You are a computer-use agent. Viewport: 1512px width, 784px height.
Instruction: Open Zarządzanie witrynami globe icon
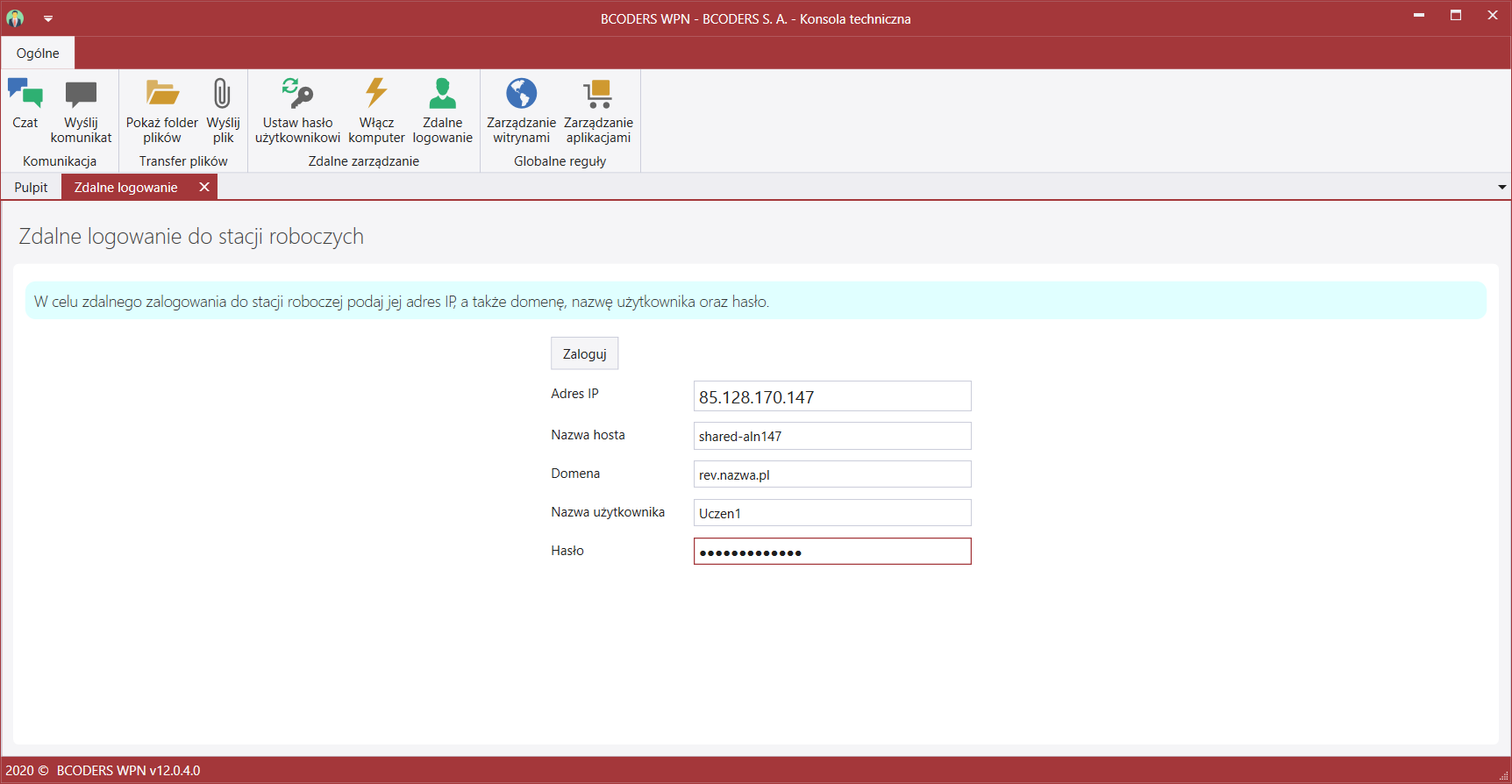[x=521, y=93]
